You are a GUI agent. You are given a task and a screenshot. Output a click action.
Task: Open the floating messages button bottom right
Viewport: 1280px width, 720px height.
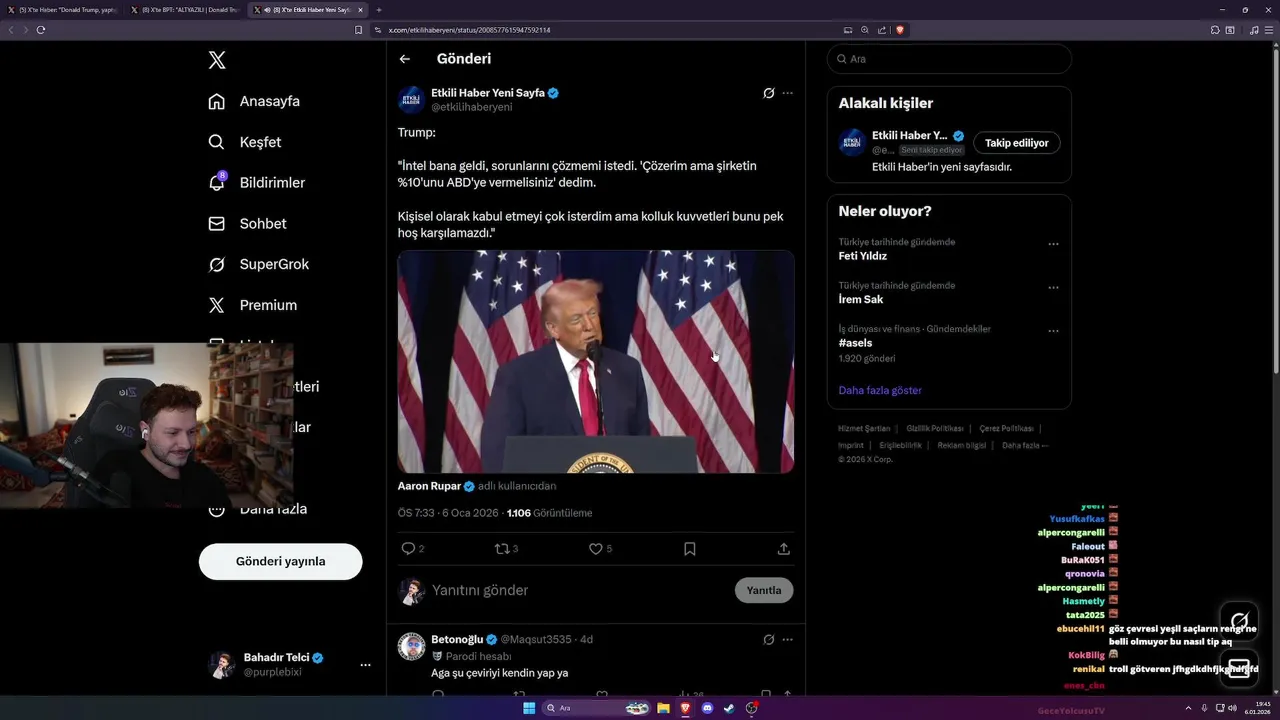[1239, 668]
